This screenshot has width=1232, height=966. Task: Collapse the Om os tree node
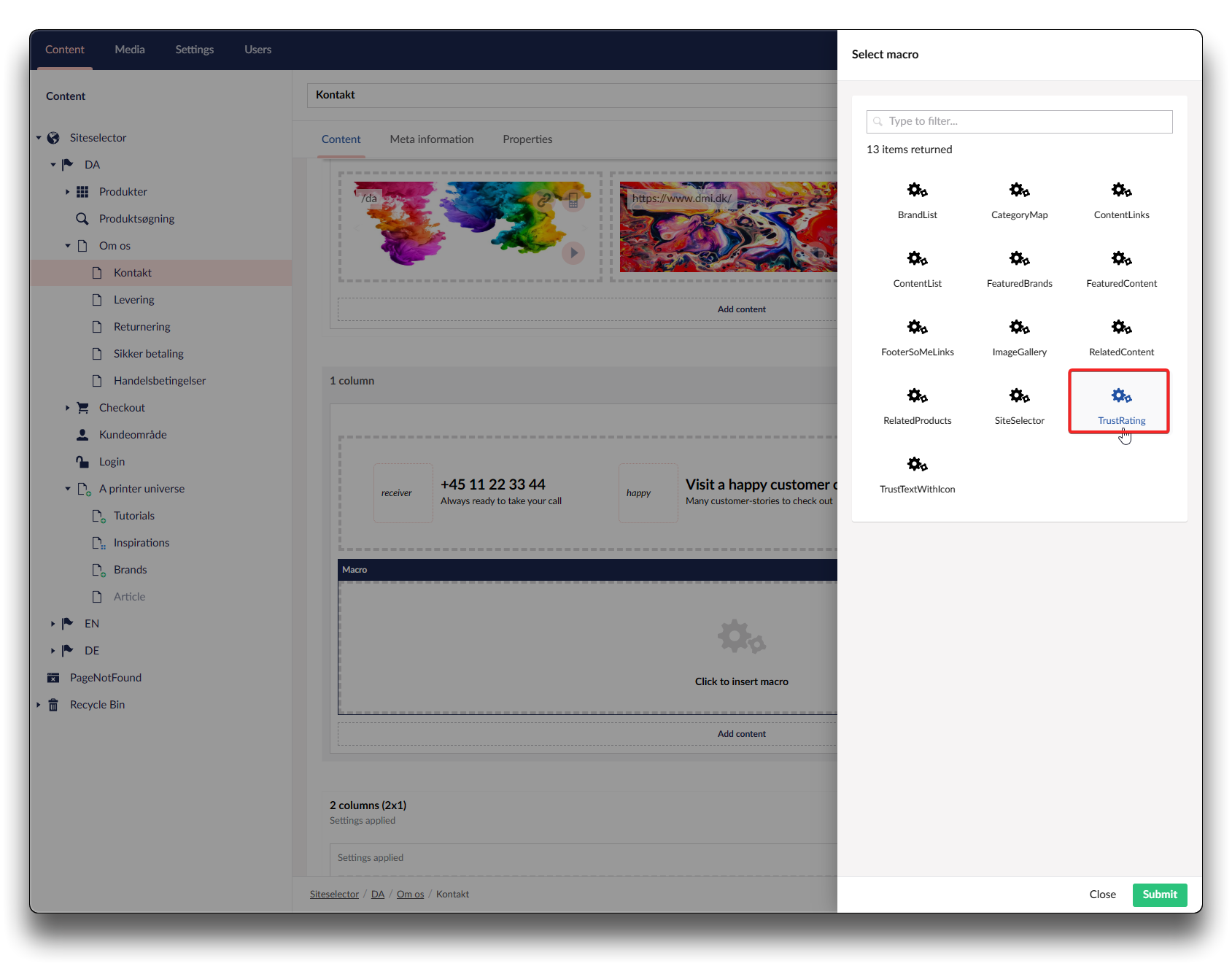[67, 246]
